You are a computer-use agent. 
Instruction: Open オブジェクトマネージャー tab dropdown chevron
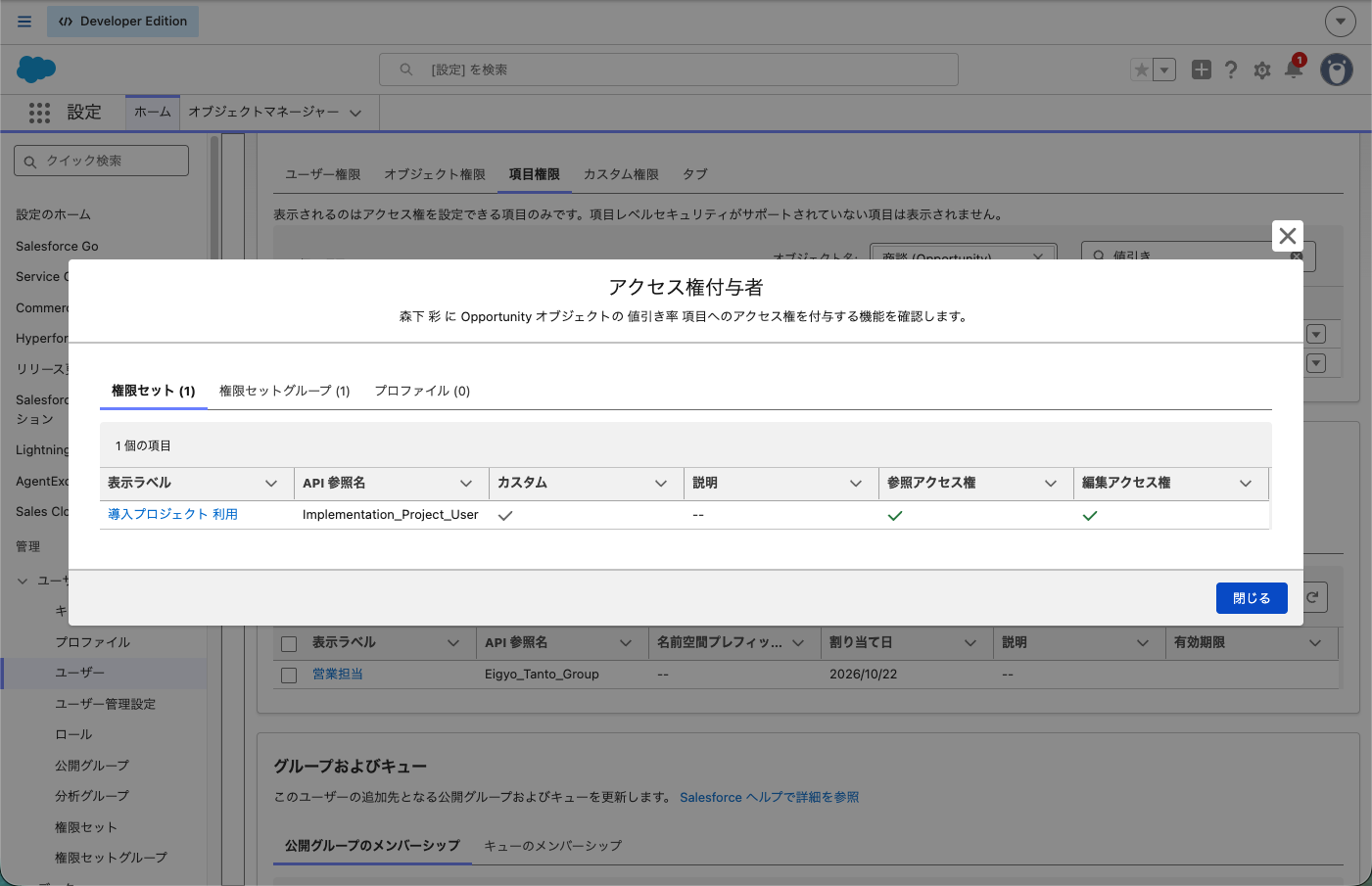(355, 113)
